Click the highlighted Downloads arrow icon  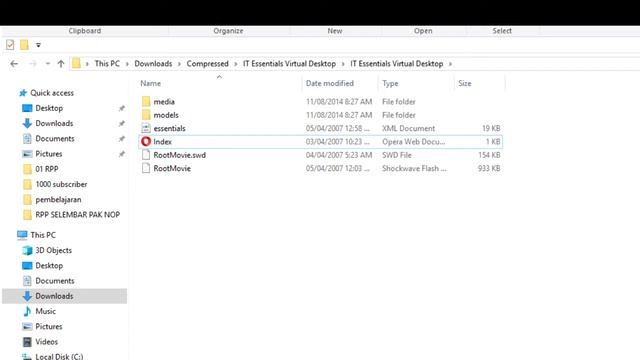27,296
